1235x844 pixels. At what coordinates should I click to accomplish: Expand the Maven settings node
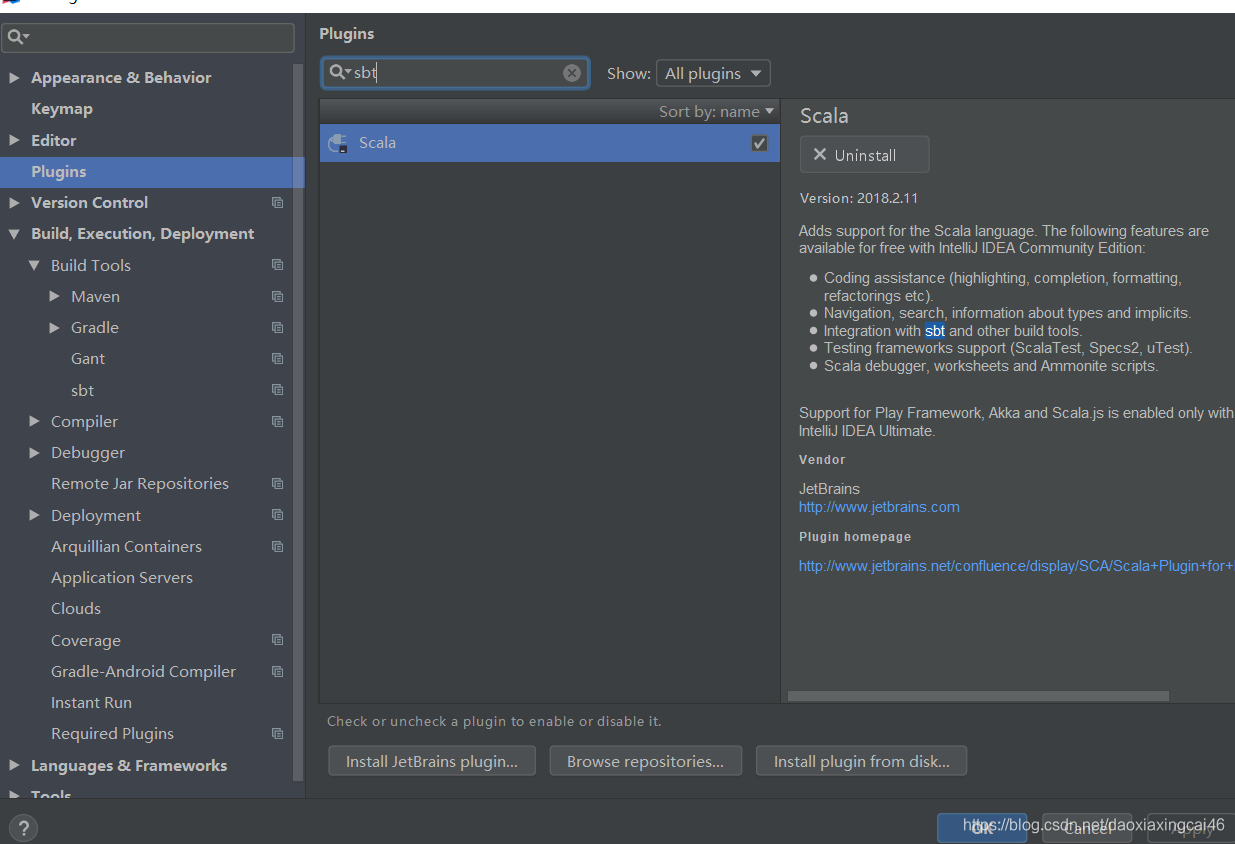[55, 297]
